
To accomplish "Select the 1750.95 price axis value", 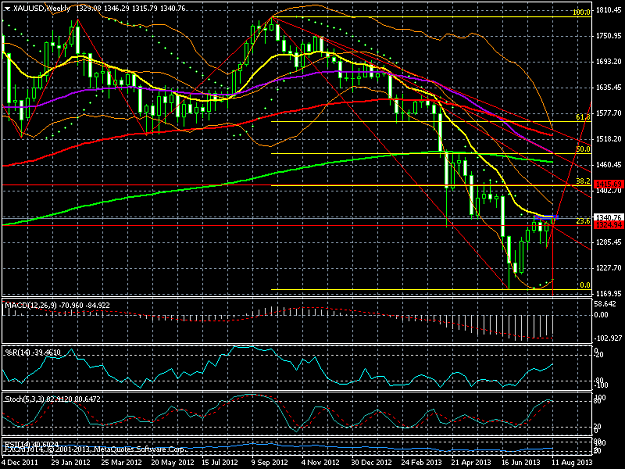I will 609,36.
